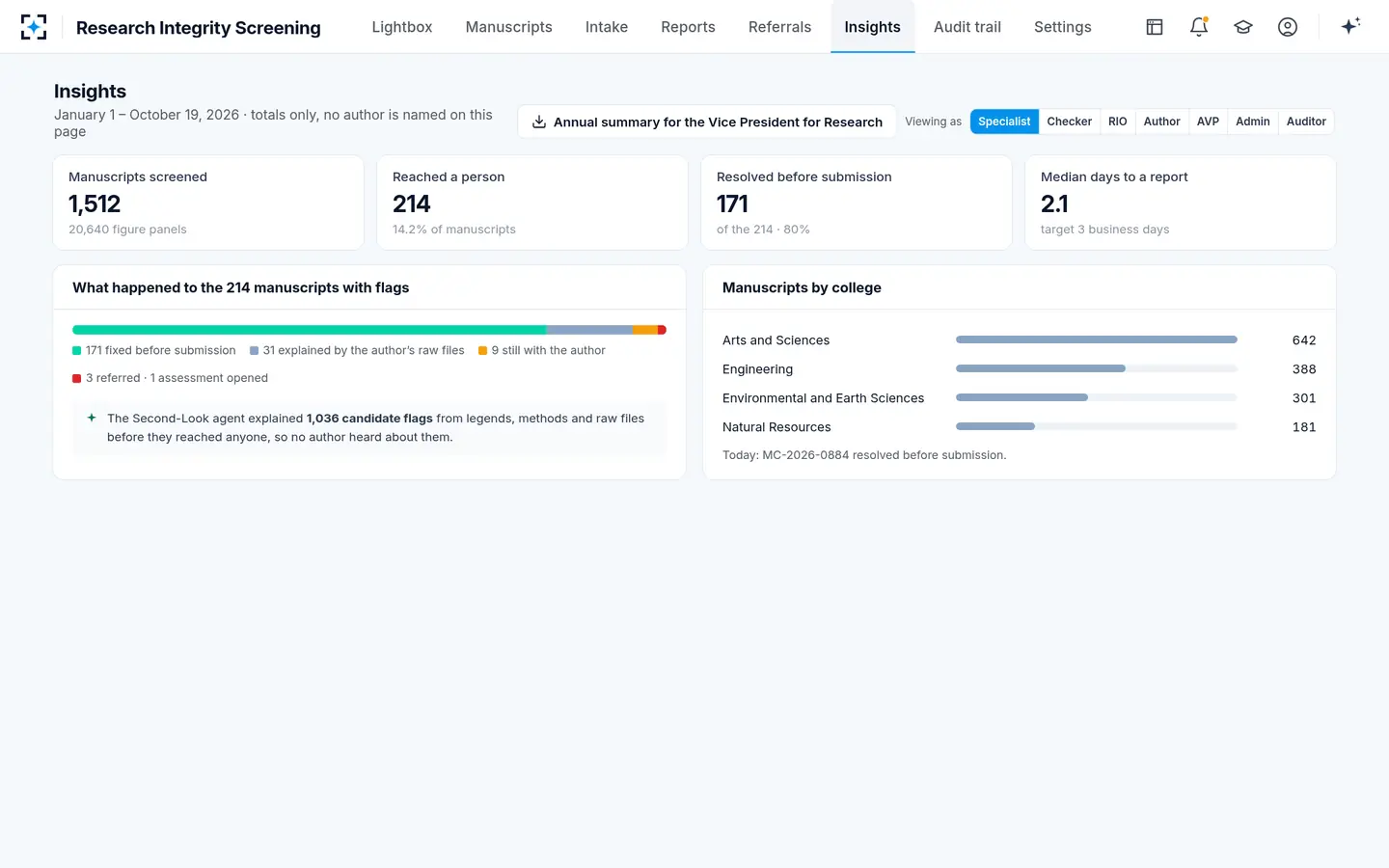Switch view to RIO role
Viewport: 1389px width, 868px height.
[x=1118, y=122]
